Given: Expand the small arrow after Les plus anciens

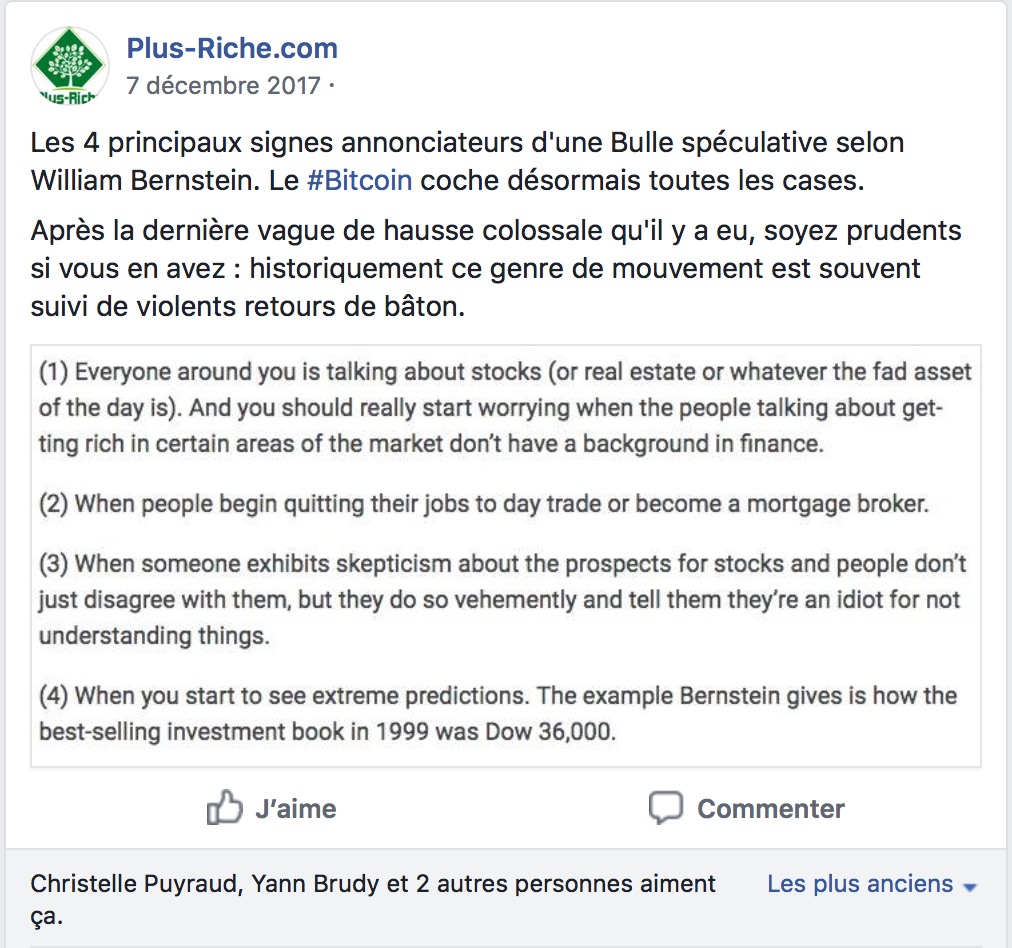Looking at the screenshot, I should pyautogui.click(x=968, y=887).
